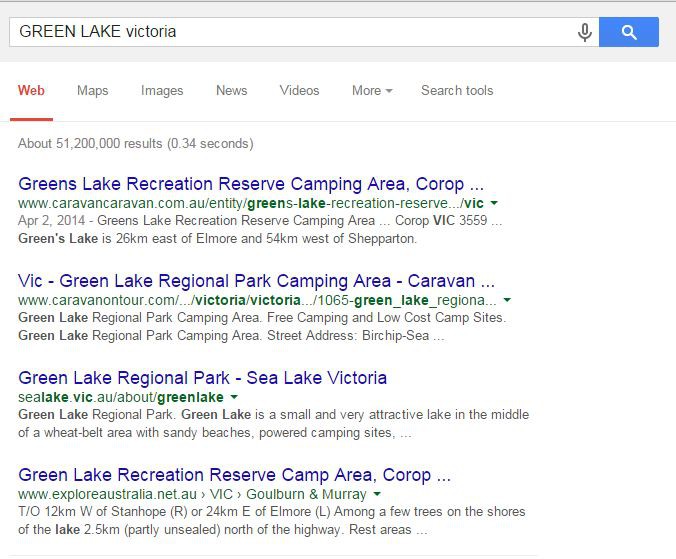Expand the More dropdown menu
The width and height of the screenshot is (676, 559).
coord(371,90)
